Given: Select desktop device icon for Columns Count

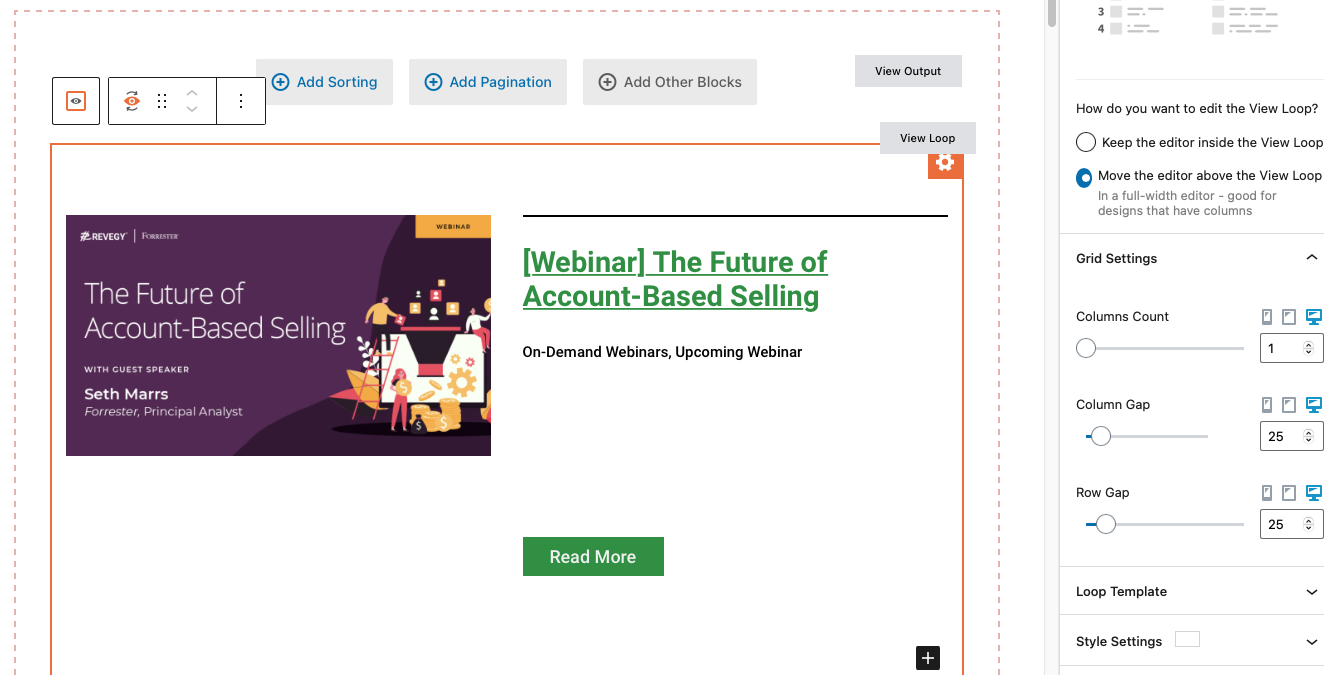Looking at the screenshot, I should point(1314,317).
